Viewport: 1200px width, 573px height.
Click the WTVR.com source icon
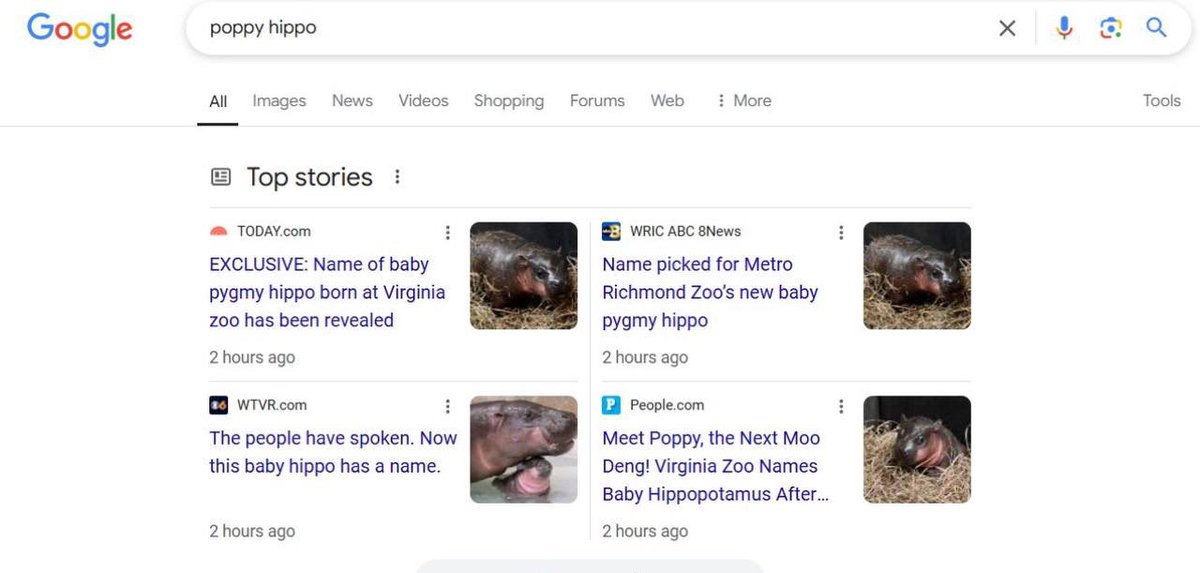click(x=219, y=405)
